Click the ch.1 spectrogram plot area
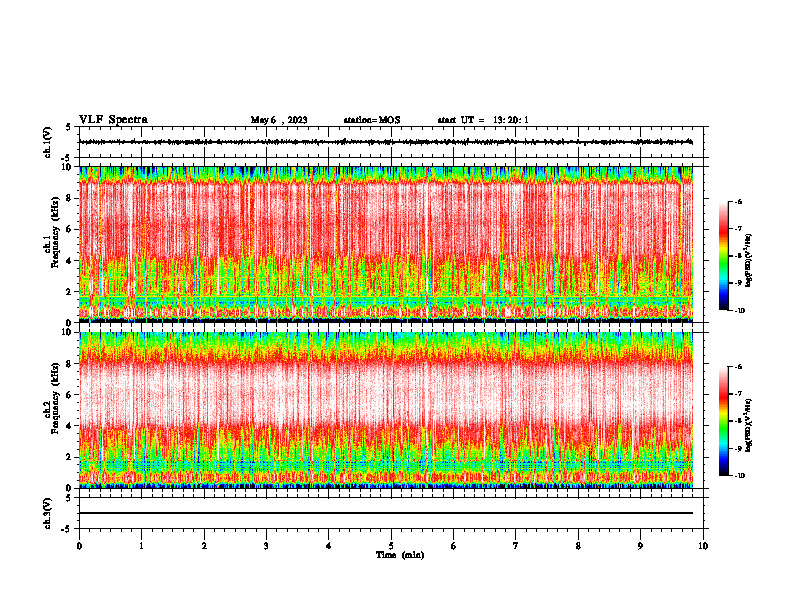This screenshot has height=612, width=792. point(386,244)
